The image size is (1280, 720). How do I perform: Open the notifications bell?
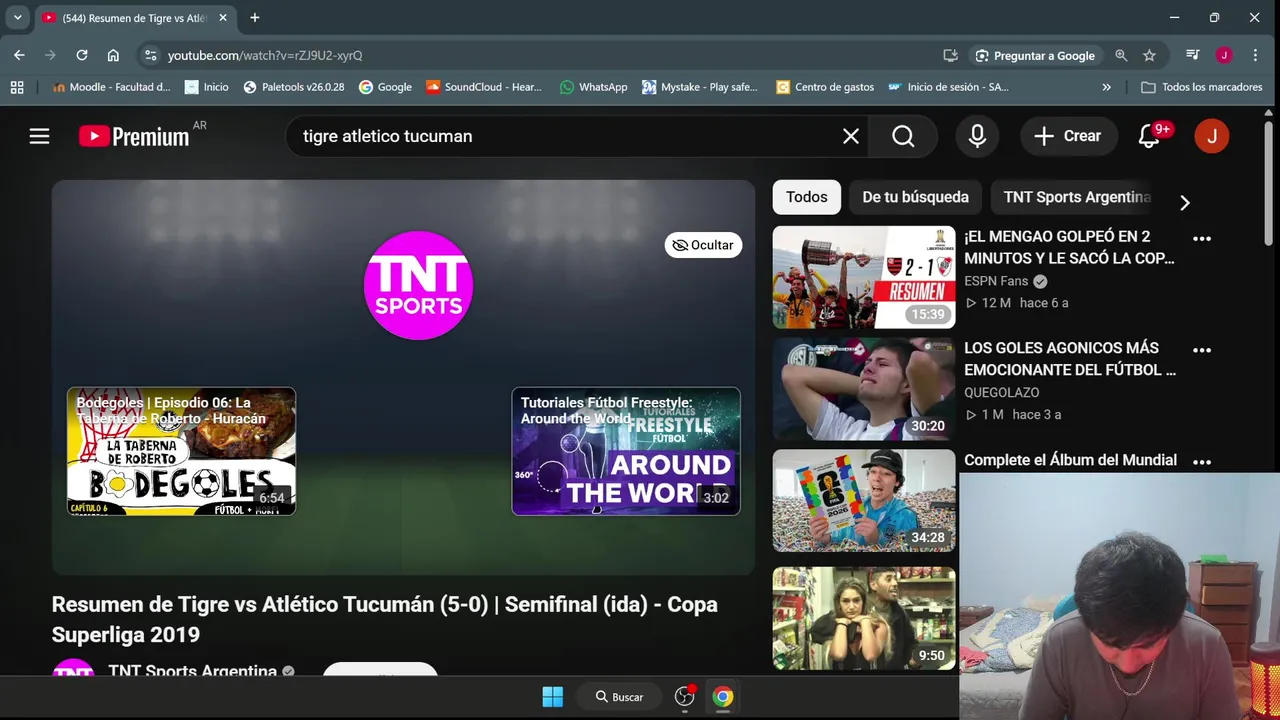tap(1149, 136)
